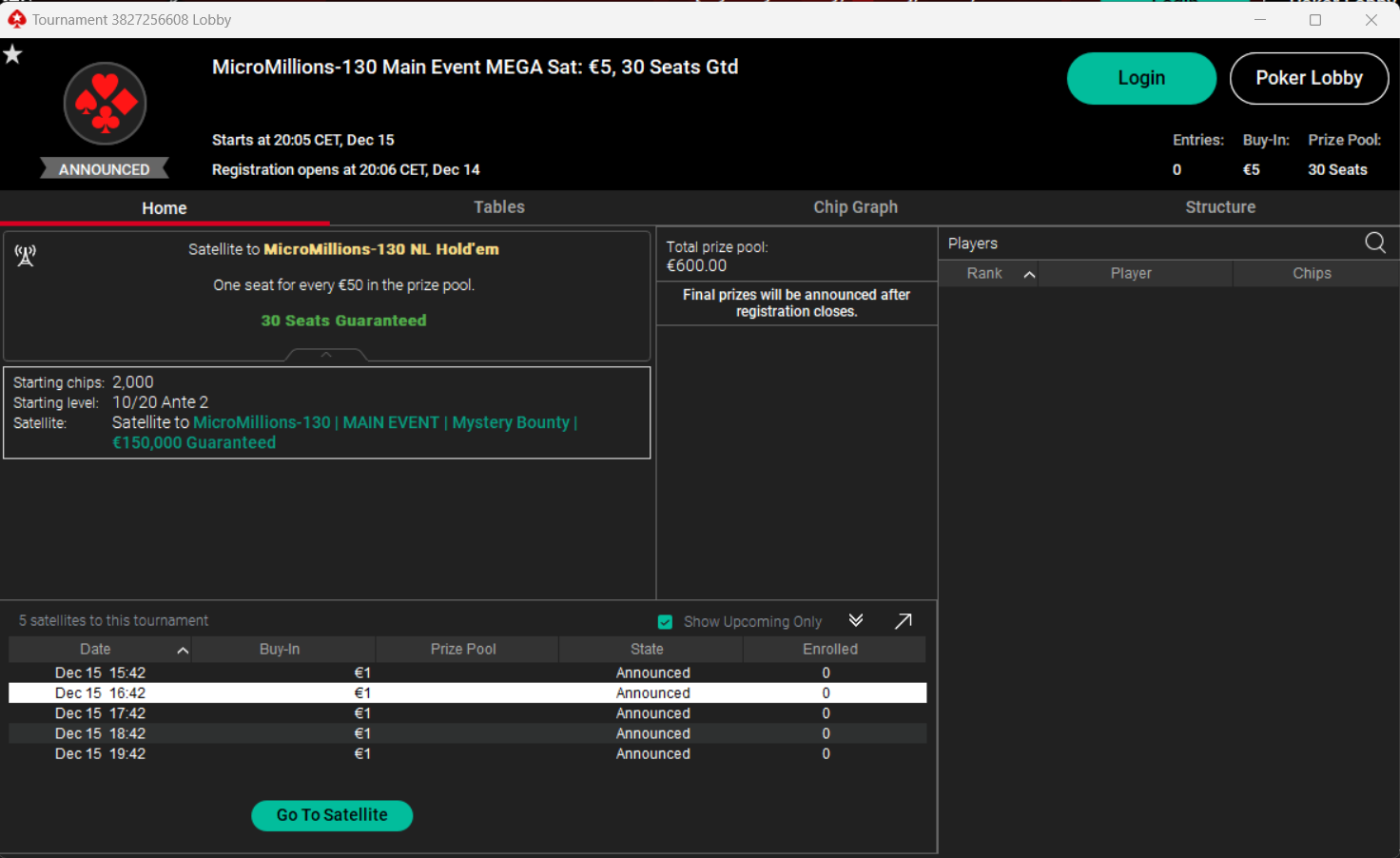Toggle Show Upcoming Only checkbox

(665, 622)
